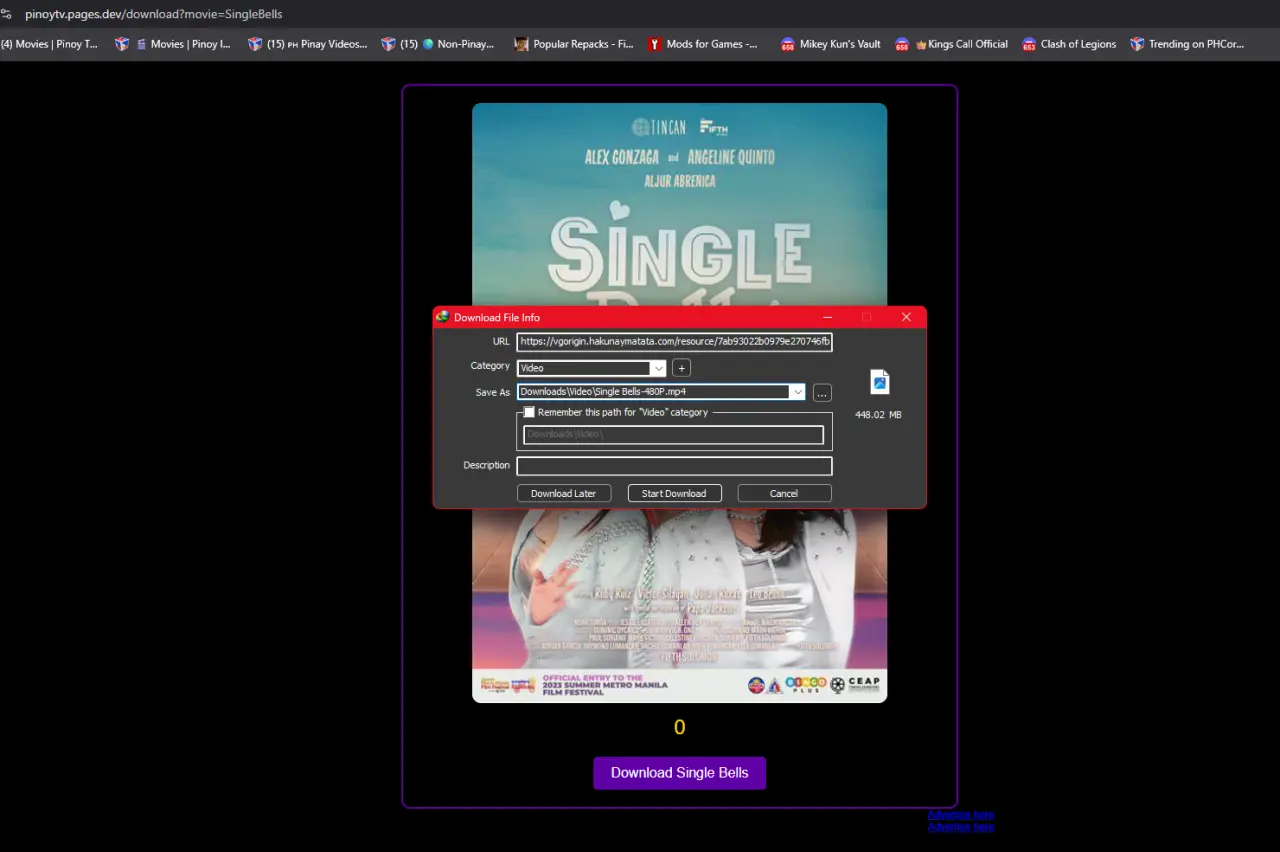Cancel the download dialog
Viewport: 1280px width, 852px height.
pyautogui.click(x=784, y=493)
